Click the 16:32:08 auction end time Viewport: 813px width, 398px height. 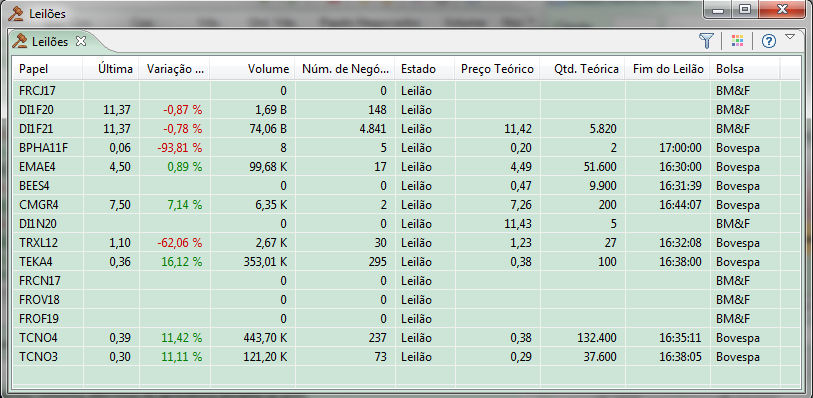tap(680, 243)
